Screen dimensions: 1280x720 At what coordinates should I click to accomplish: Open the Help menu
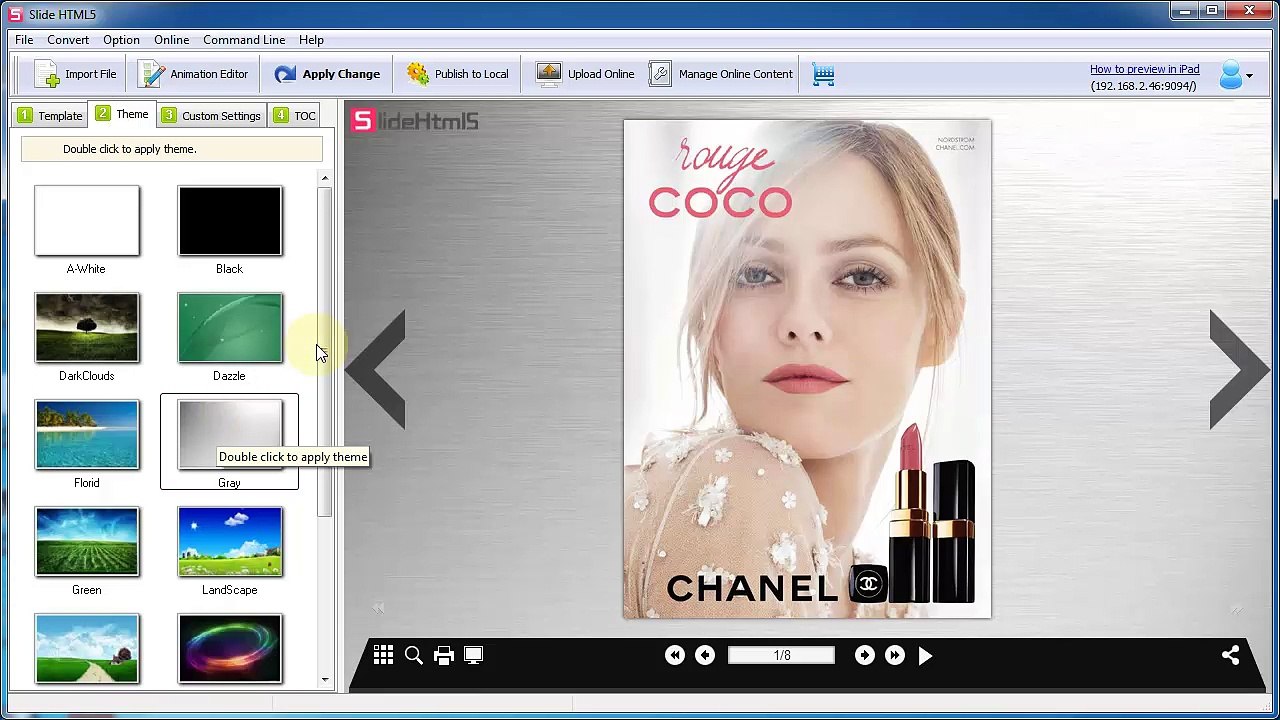tap(311, 40)
